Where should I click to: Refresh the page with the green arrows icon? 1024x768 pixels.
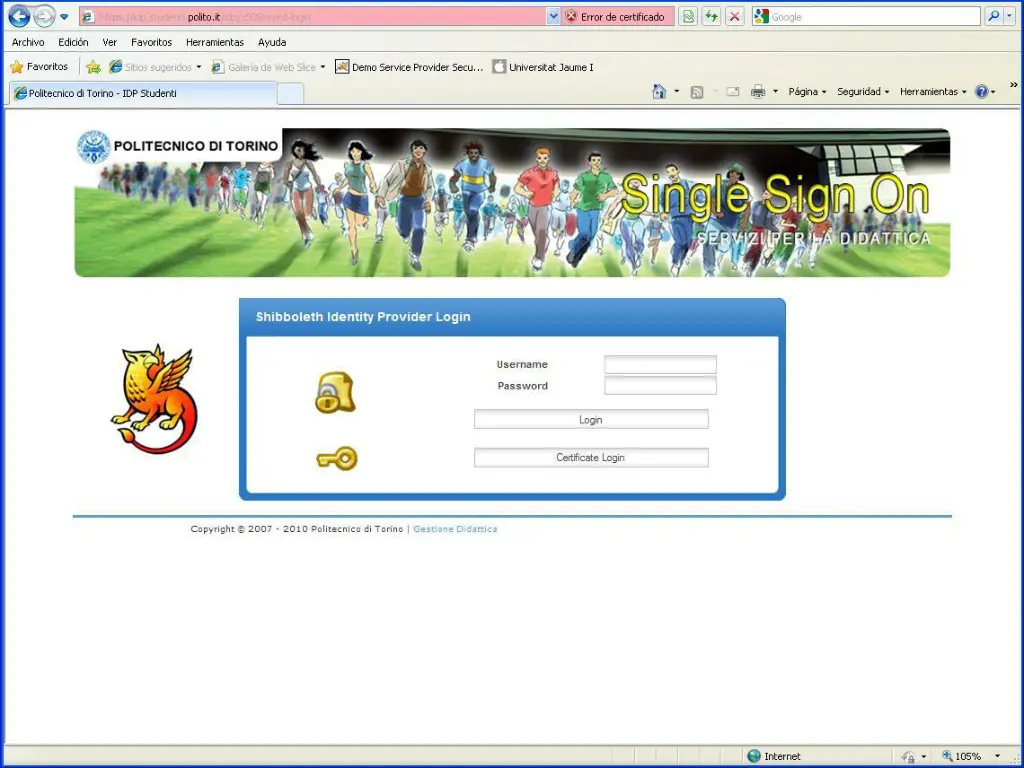click(711, 17)
